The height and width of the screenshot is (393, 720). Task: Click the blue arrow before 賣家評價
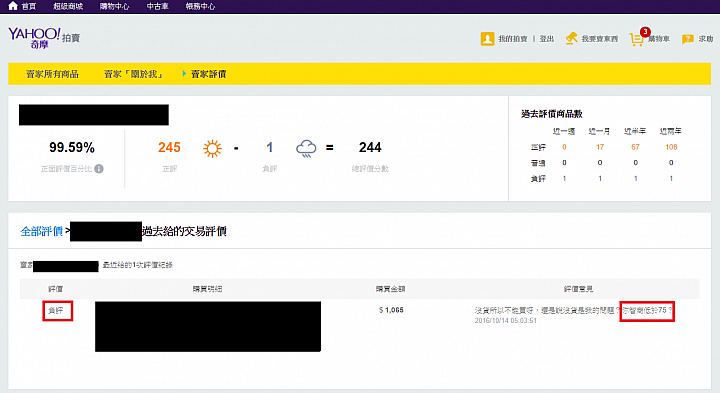(x=184, y=73)
